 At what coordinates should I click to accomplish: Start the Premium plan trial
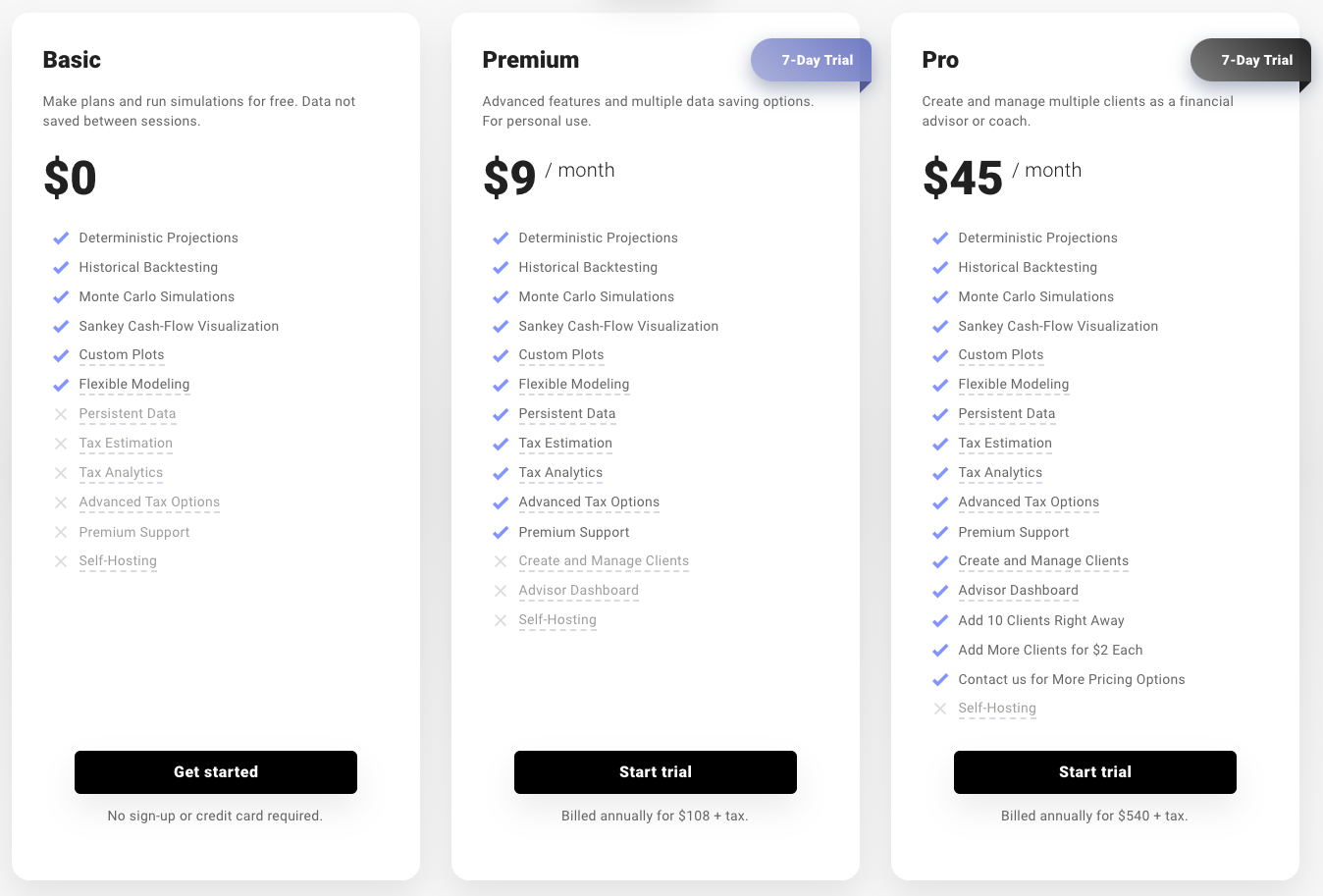pyautogui.click(x=656, y=772)
